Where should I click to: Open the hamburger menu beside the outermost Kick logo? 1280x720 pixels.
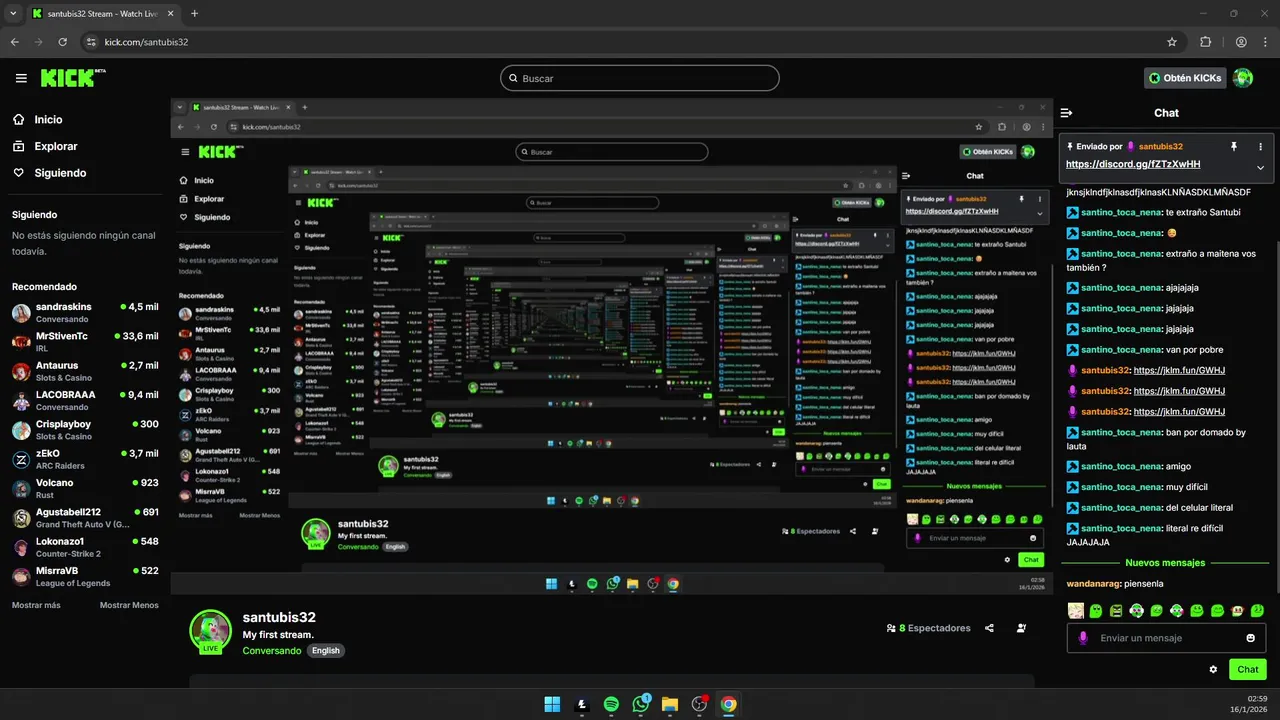coord(21,78)
